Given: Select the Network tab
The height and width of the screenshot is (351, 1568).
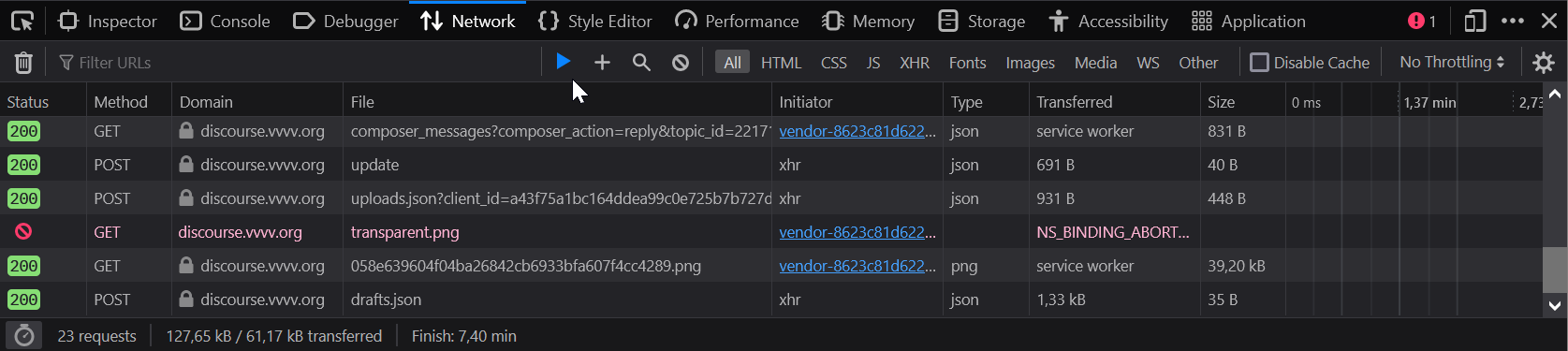Looking at the screenshot, I should coord(467,21).
